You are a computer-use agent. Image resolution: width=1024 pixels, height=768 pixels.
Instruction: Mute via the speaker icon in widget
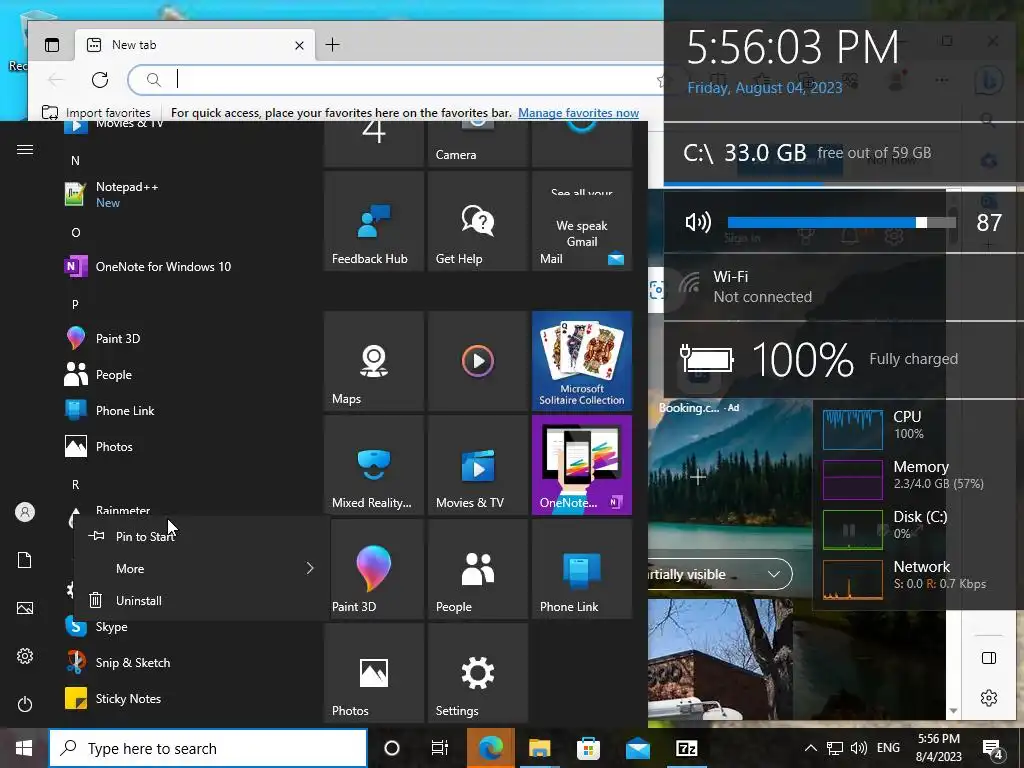tap(697, 223)
